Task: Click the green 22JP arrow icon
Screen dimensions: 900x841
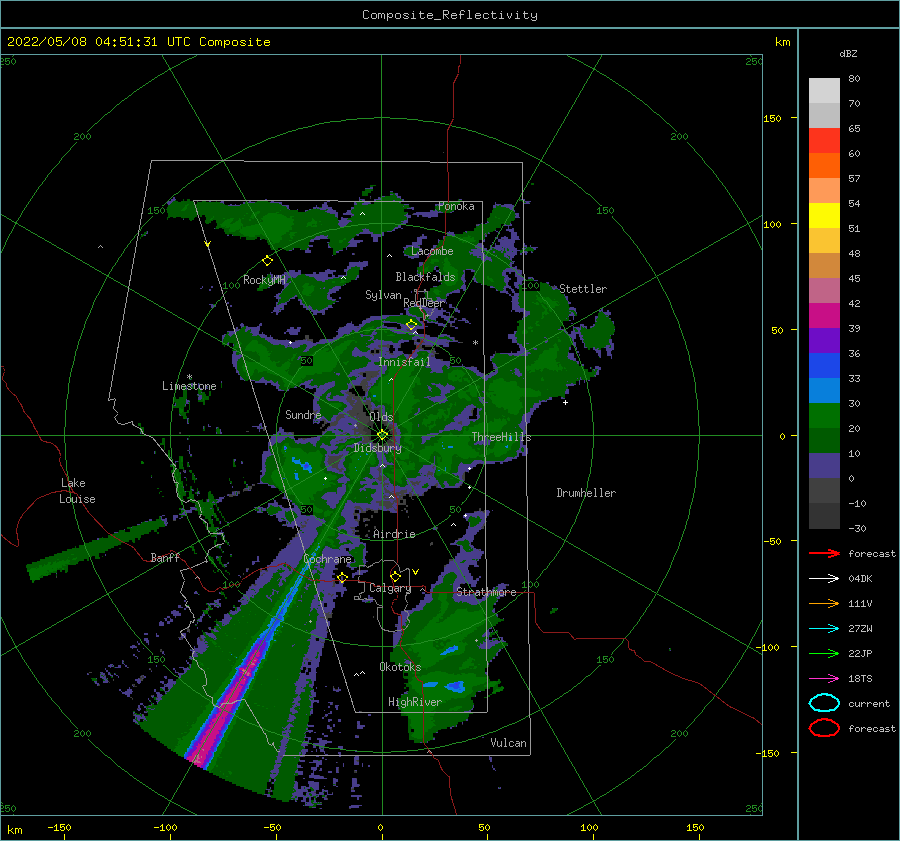Action: pyautogui.click(x=824, y=653)
